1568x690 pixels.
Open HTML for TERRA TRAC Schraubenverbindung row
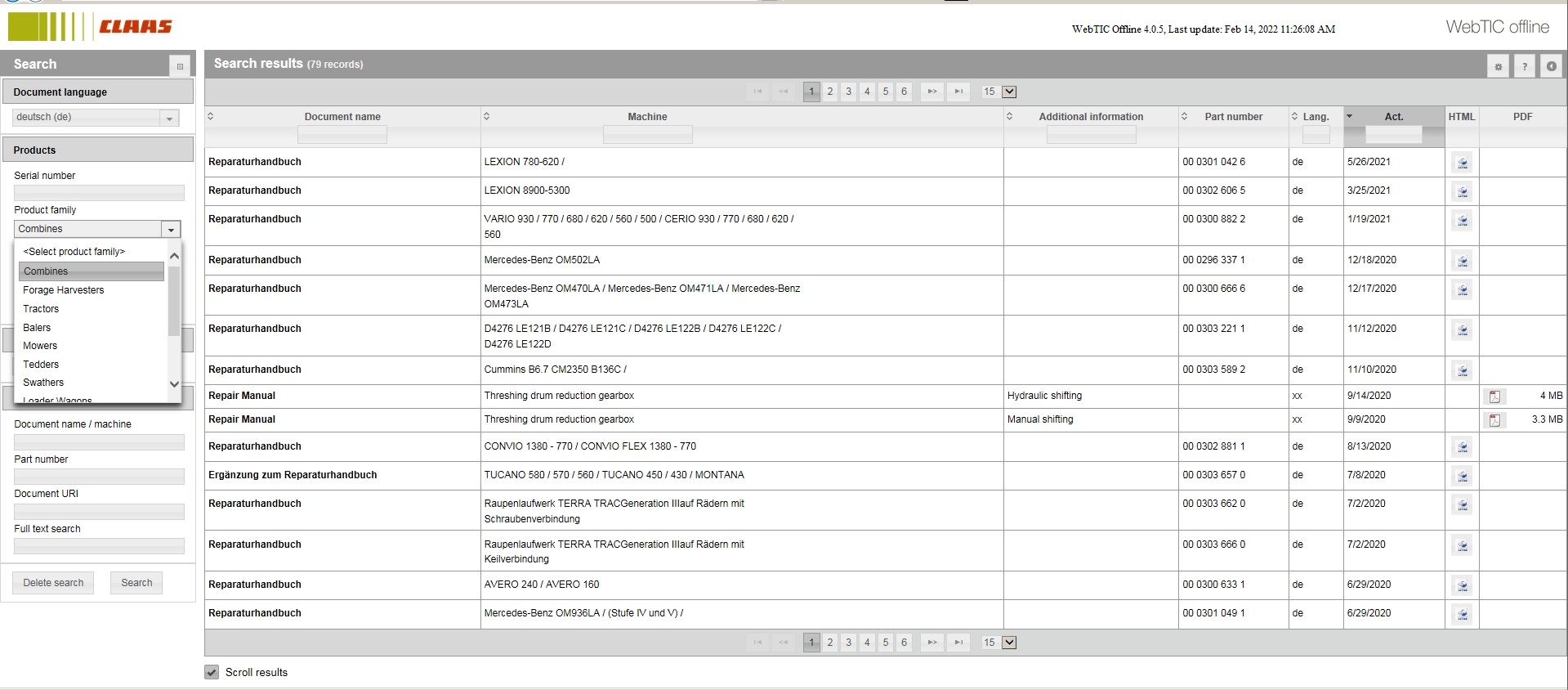click(x=1463, y=504)
